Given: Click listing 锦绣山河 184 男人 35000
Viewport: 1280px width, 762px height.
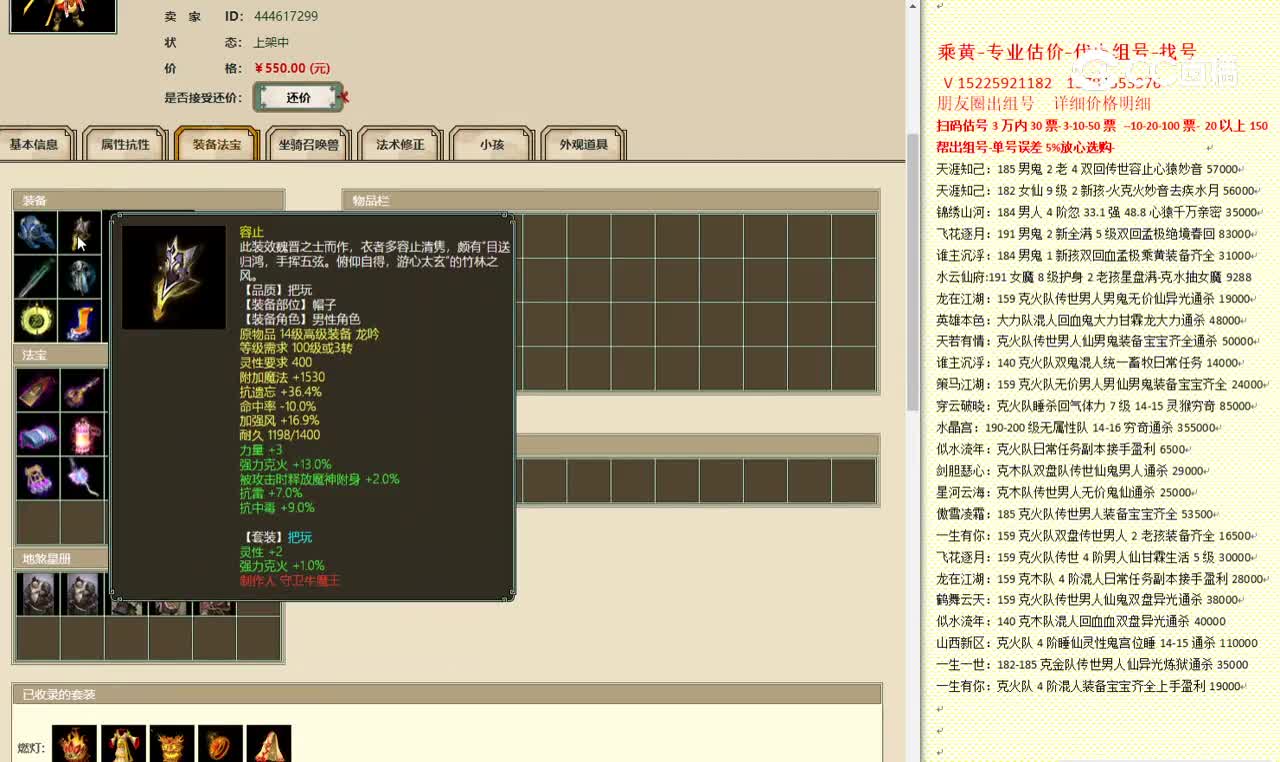Looking at the screenshot, I should click(1100, 212).
